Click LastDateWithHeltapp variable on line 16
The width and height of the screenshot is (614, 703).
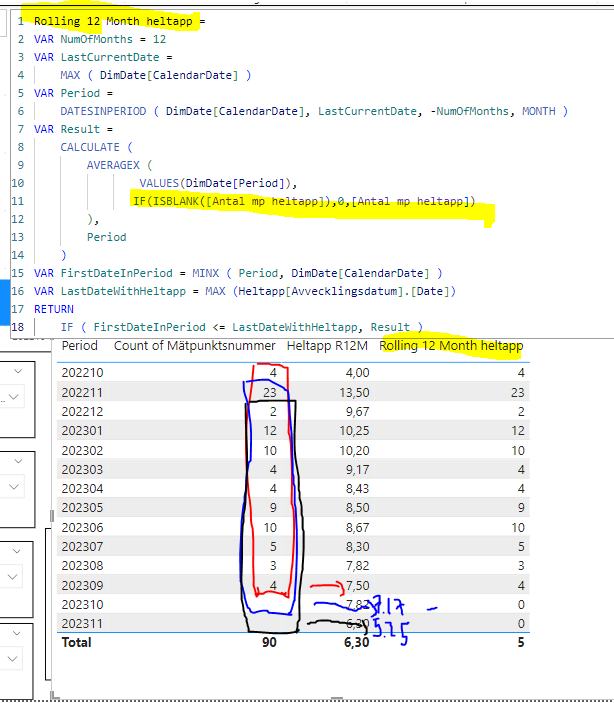tap(123, 291)
